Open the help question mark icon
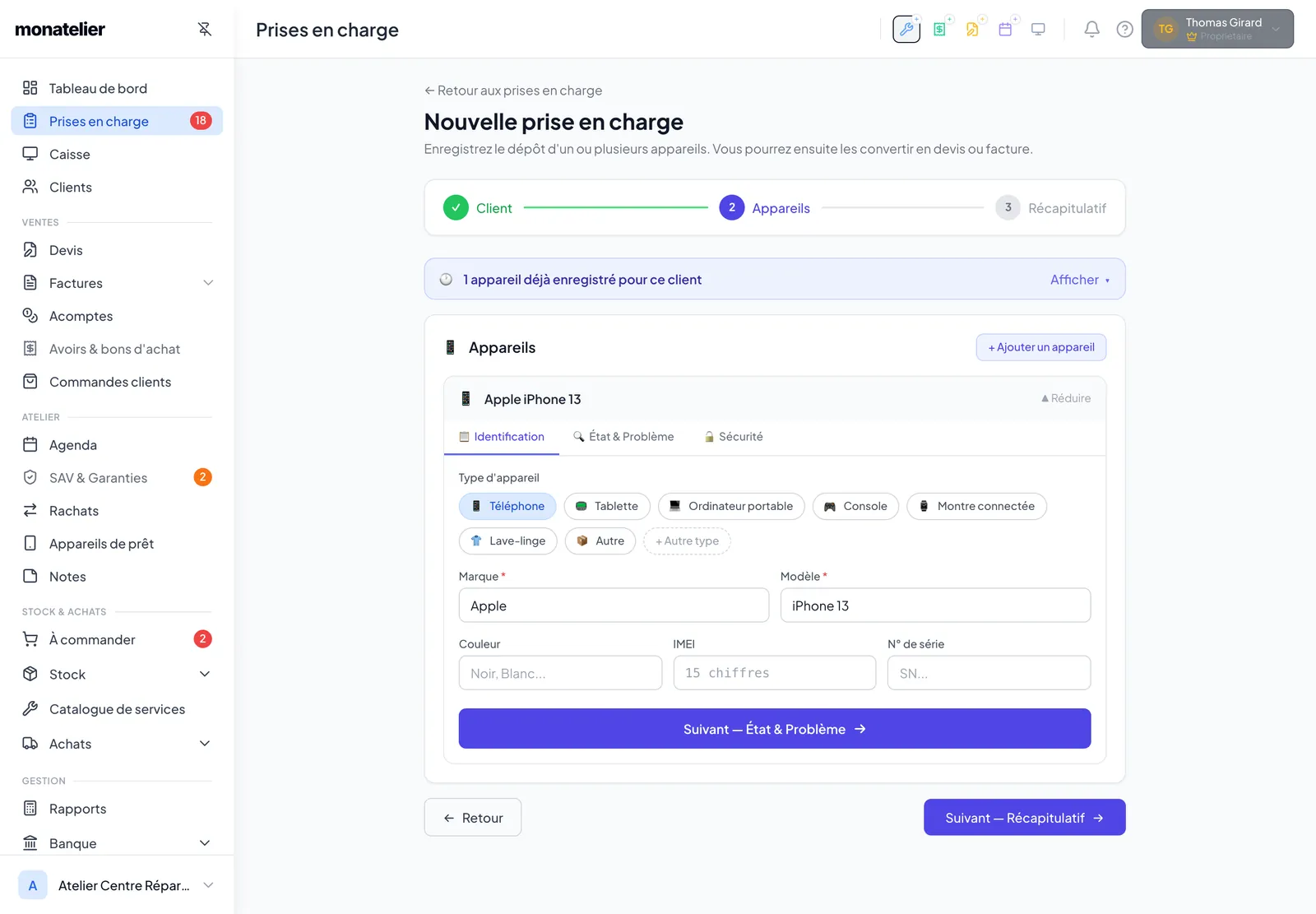 [1124, 30]
